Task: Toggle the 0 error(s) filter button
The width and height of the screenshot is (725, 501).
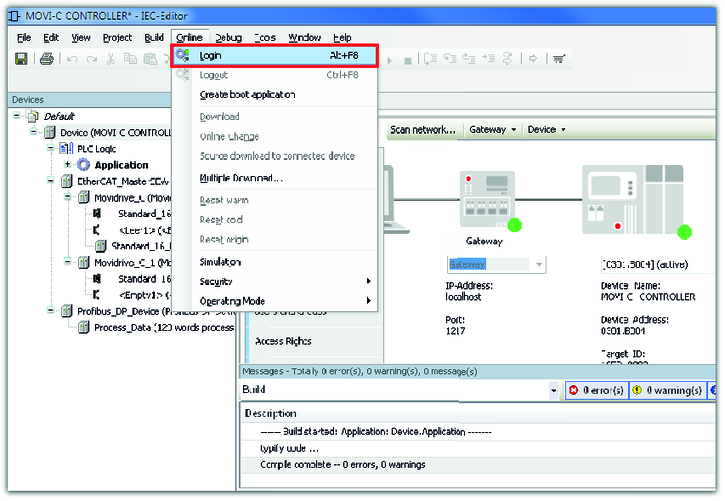Action: (x=597, y=390)
